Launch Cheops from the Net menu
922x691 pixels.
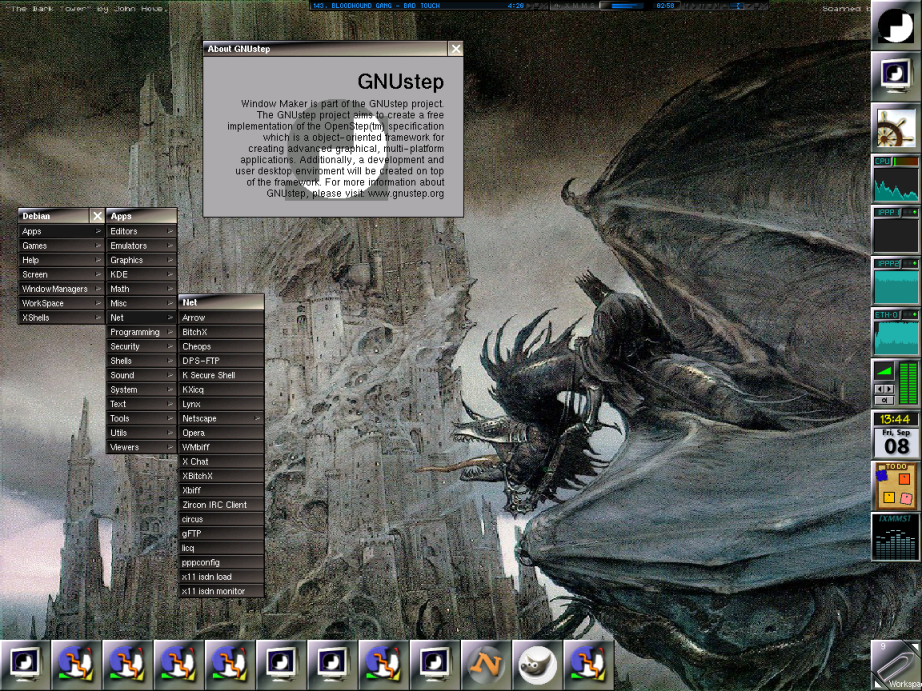[x=221, y=346]
